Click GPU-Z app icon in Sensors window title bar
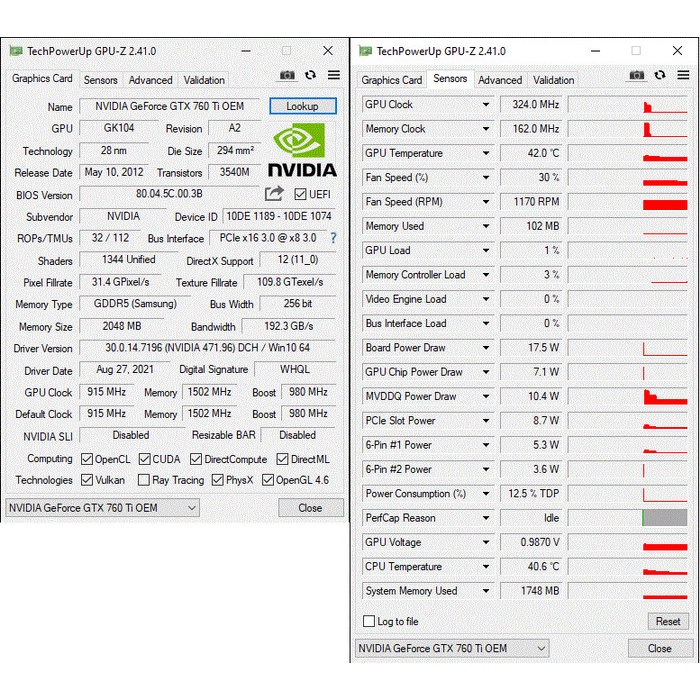700x700 pixels. 365,51
